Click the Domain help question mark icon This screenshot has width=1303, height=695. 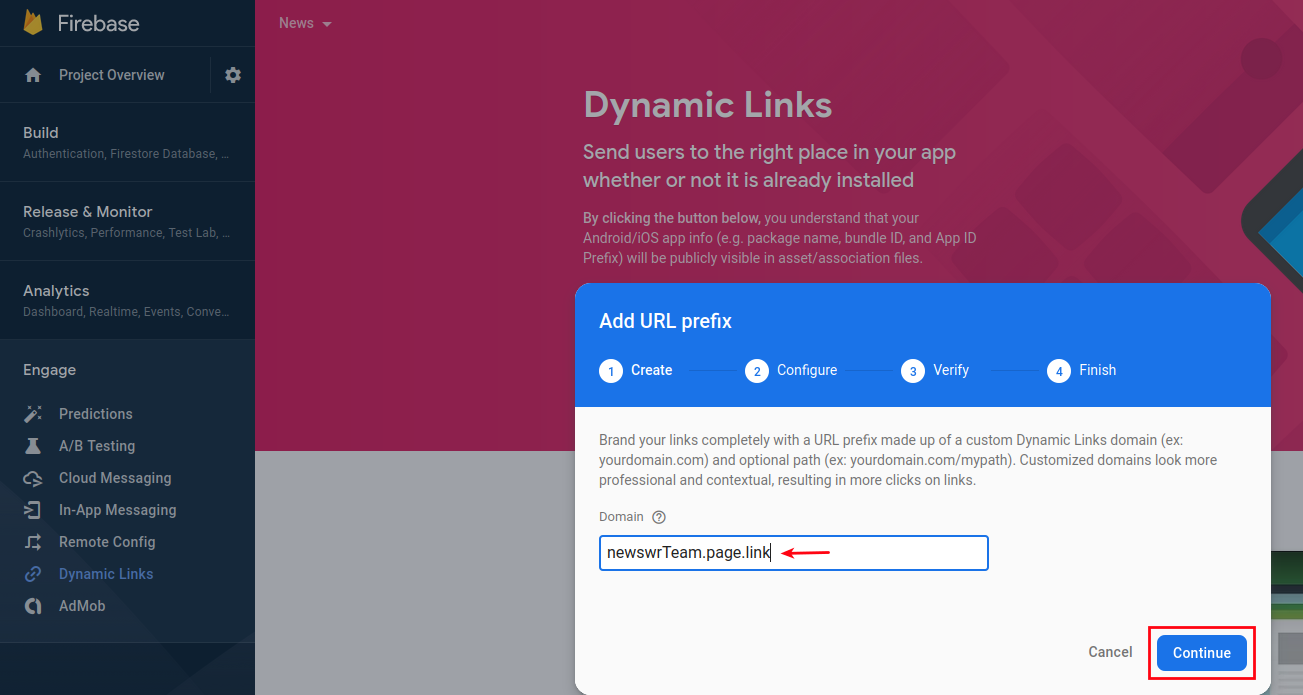[658, 517]
